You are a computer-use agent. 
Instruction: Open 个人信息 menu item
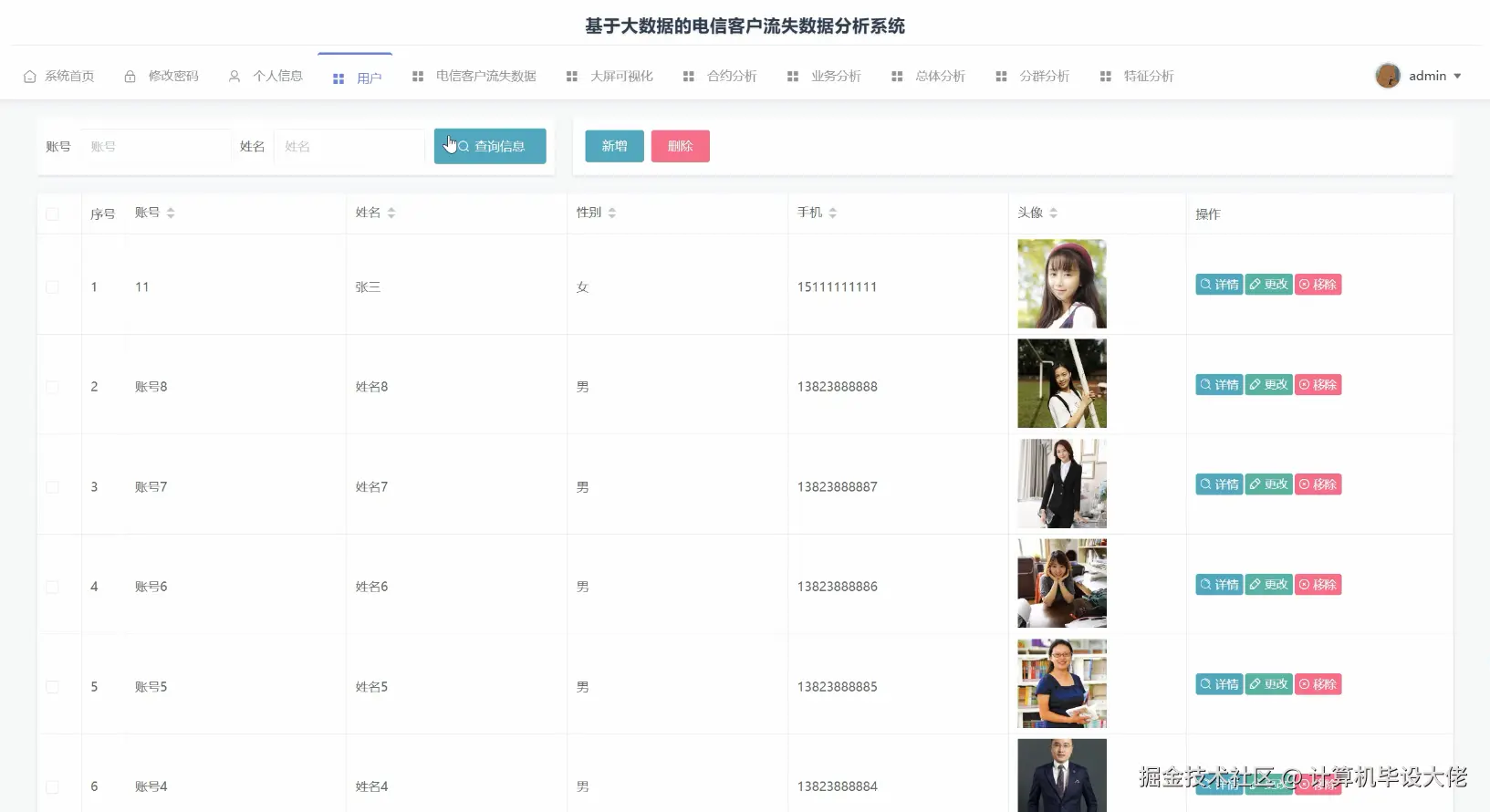click(266, 77)
